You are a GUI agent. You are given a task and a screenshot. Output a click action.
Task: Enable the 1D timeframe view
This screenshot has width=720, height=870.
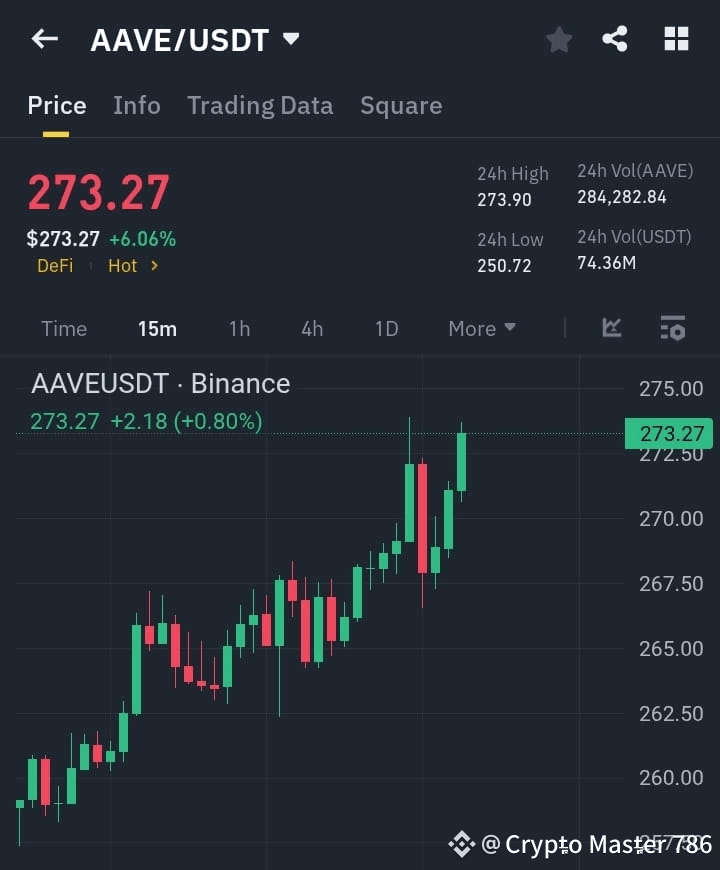pos(386,328)
